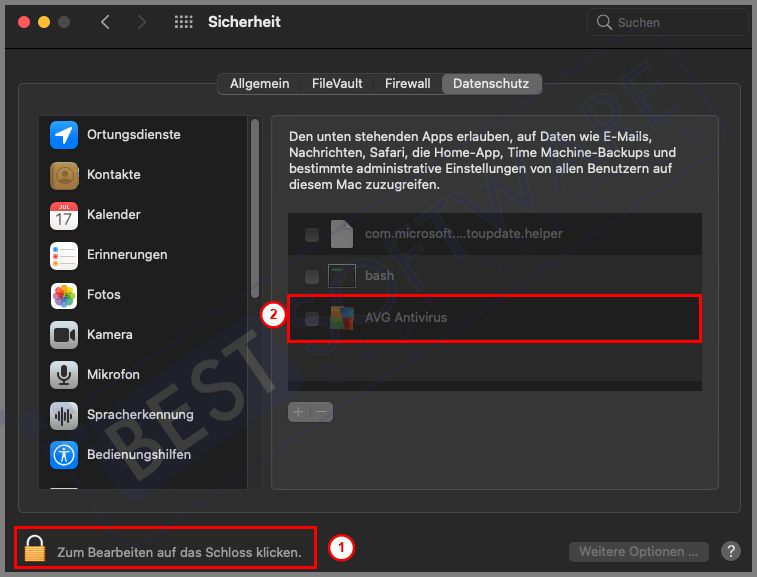This screenshot has width=757, height=577.
Task: Open the show-all grid icon in toolbar
Action: tap(183, 22)
